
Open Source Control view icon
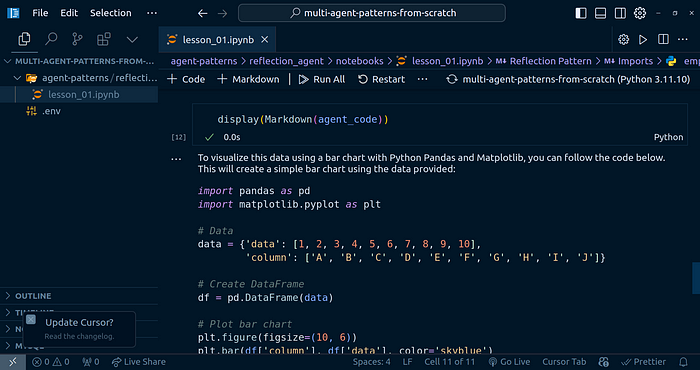pos(77,39)
